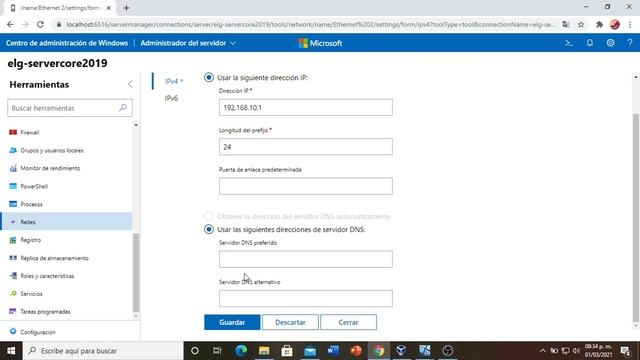
Task: Open Task View from the taskbar
Action: 217,351
